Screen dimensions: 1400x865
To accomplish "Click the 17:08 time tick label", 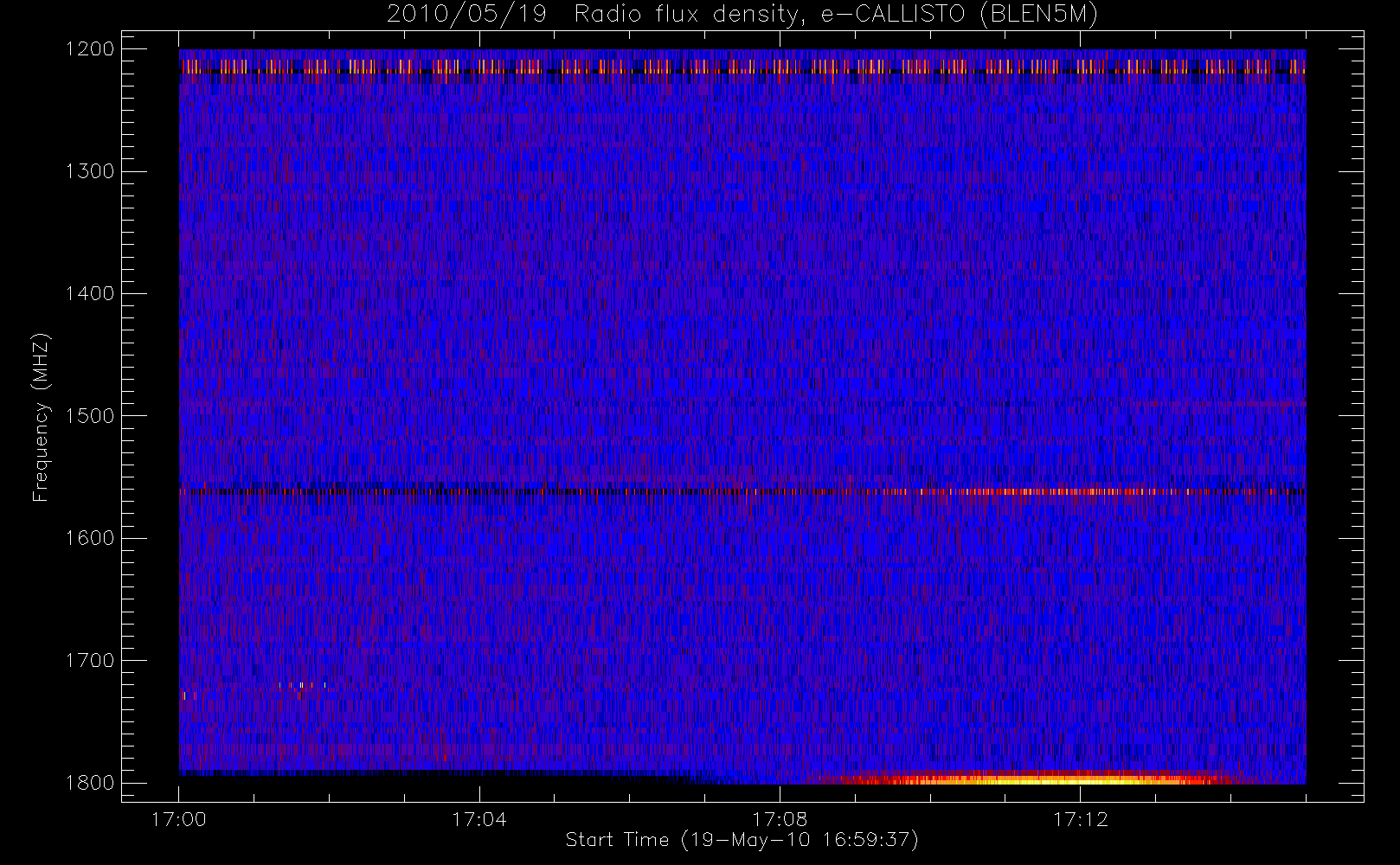I will pyautogui.click(x=780, y=819).
